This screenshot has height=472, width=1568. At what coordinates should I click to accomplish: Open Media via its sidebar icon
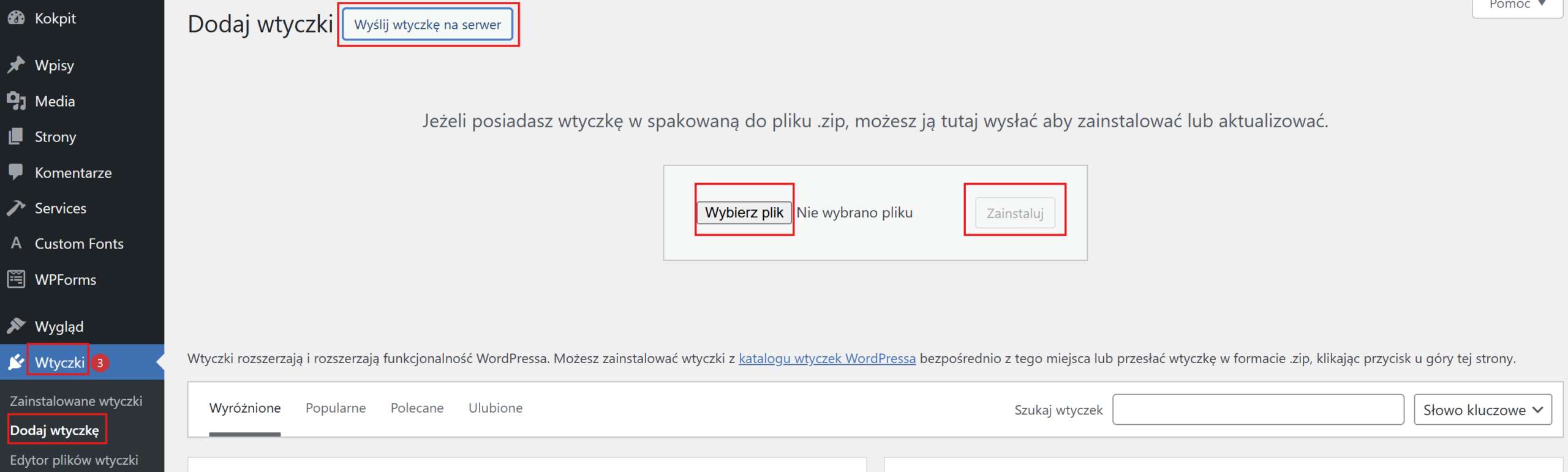tap(16, 101)
